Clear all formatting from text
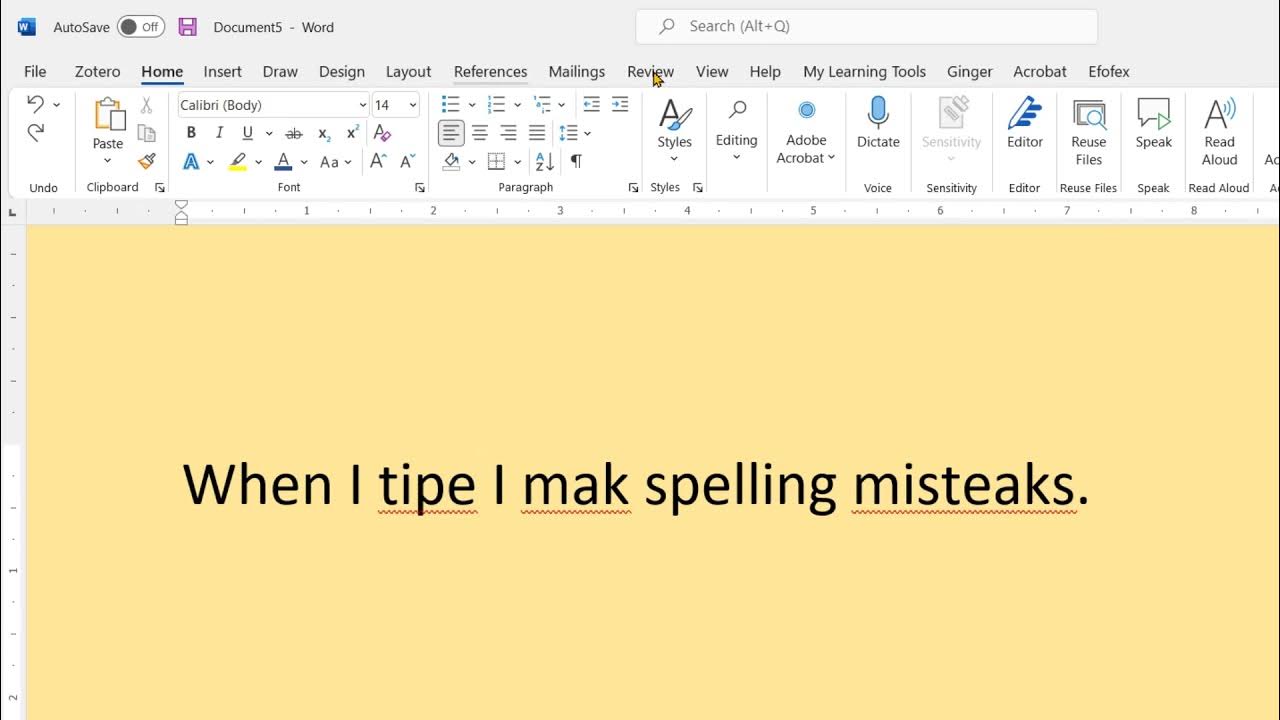The width and height of the screenshot is (1280, 720). (381, 133)
